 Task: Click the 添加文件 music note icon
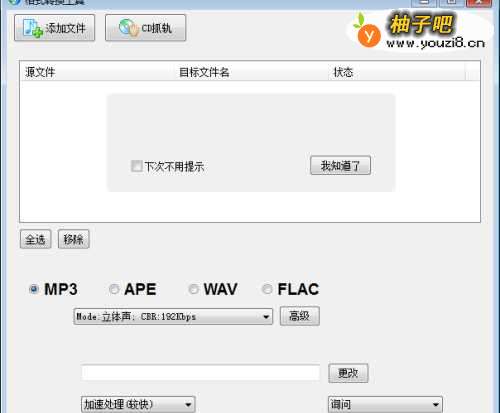pos(33,28)
